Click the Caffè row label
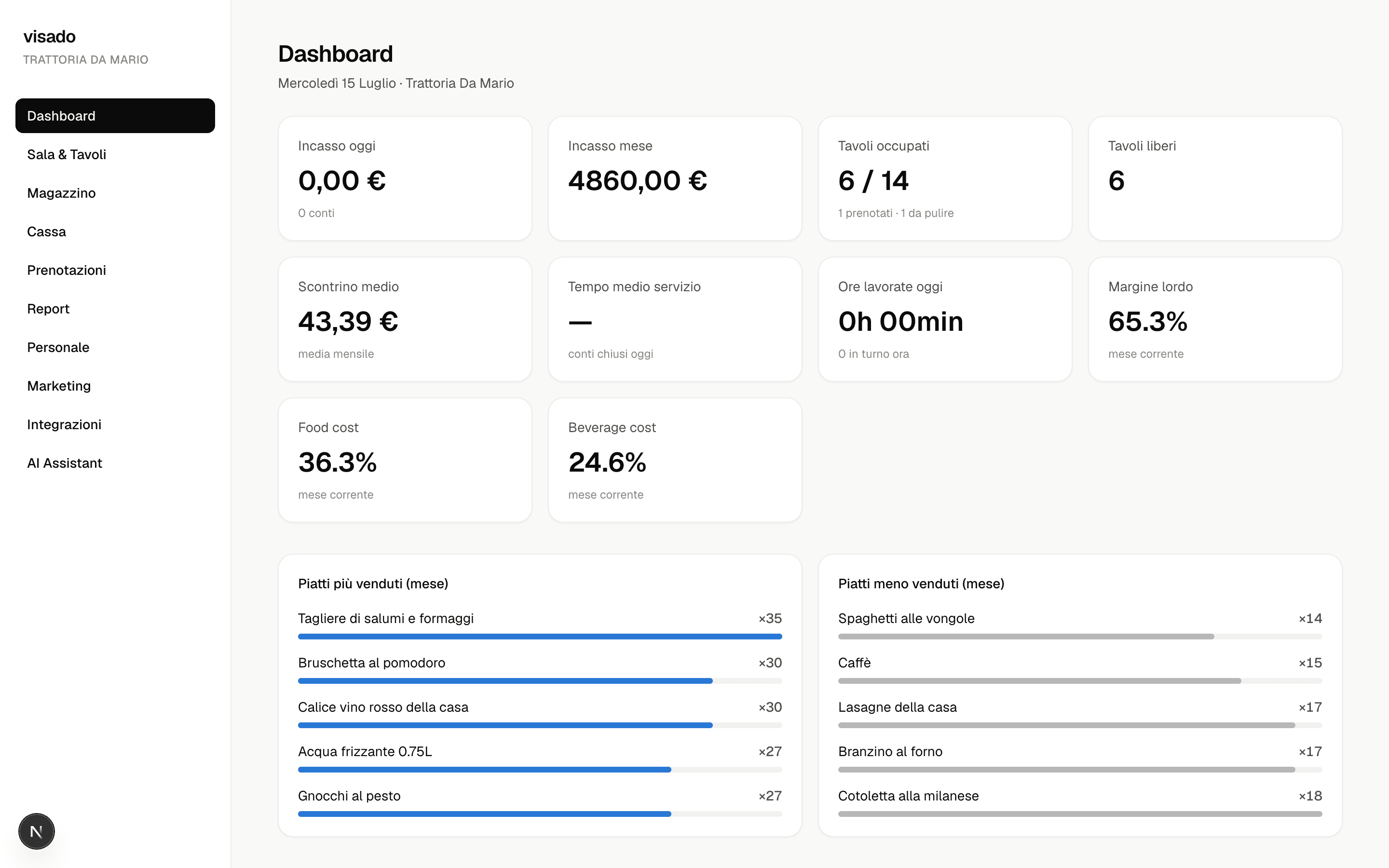Screen dimensions: 1389x868 point(855,663)
